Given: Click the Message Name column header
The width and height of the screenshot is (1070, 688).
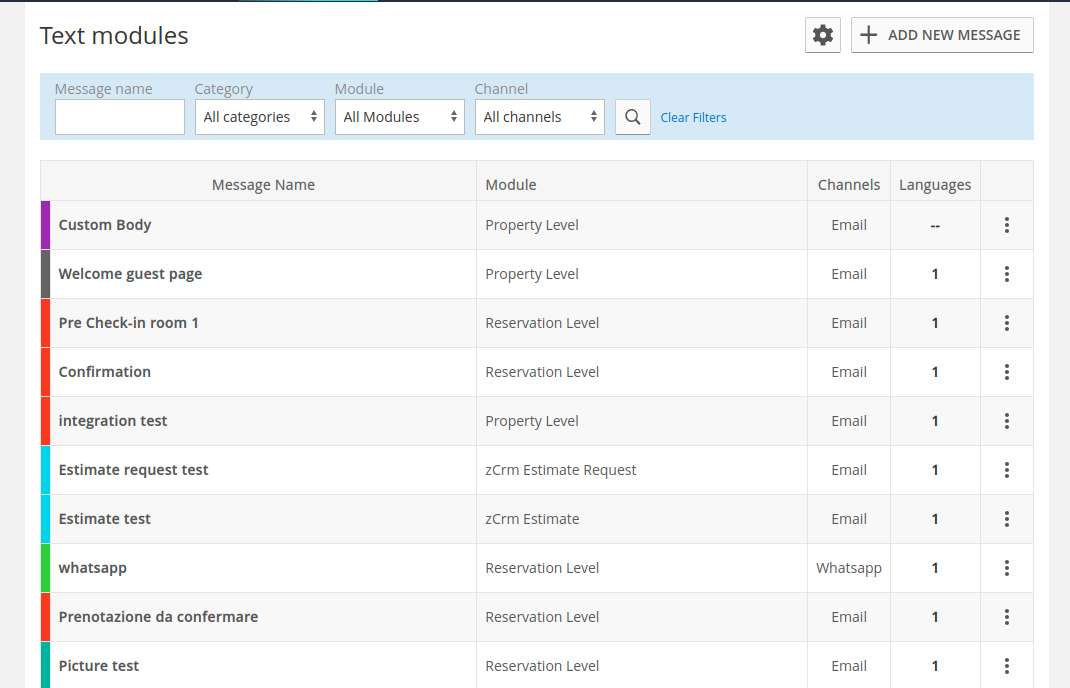Looking at the screenshot, I should pyautogui.click(x=263, y=185).
